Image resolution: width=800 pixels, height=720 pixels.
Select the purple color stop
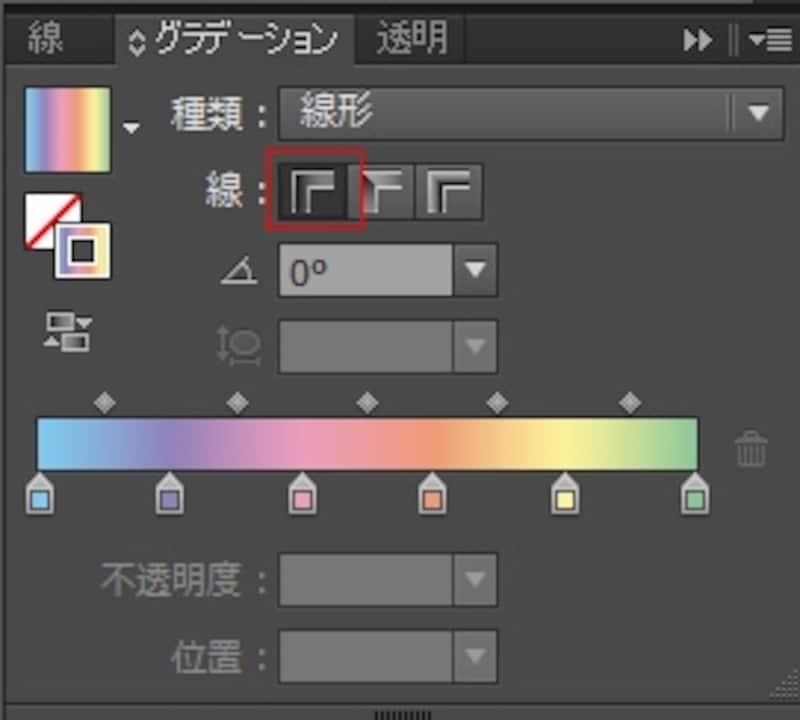170,494
